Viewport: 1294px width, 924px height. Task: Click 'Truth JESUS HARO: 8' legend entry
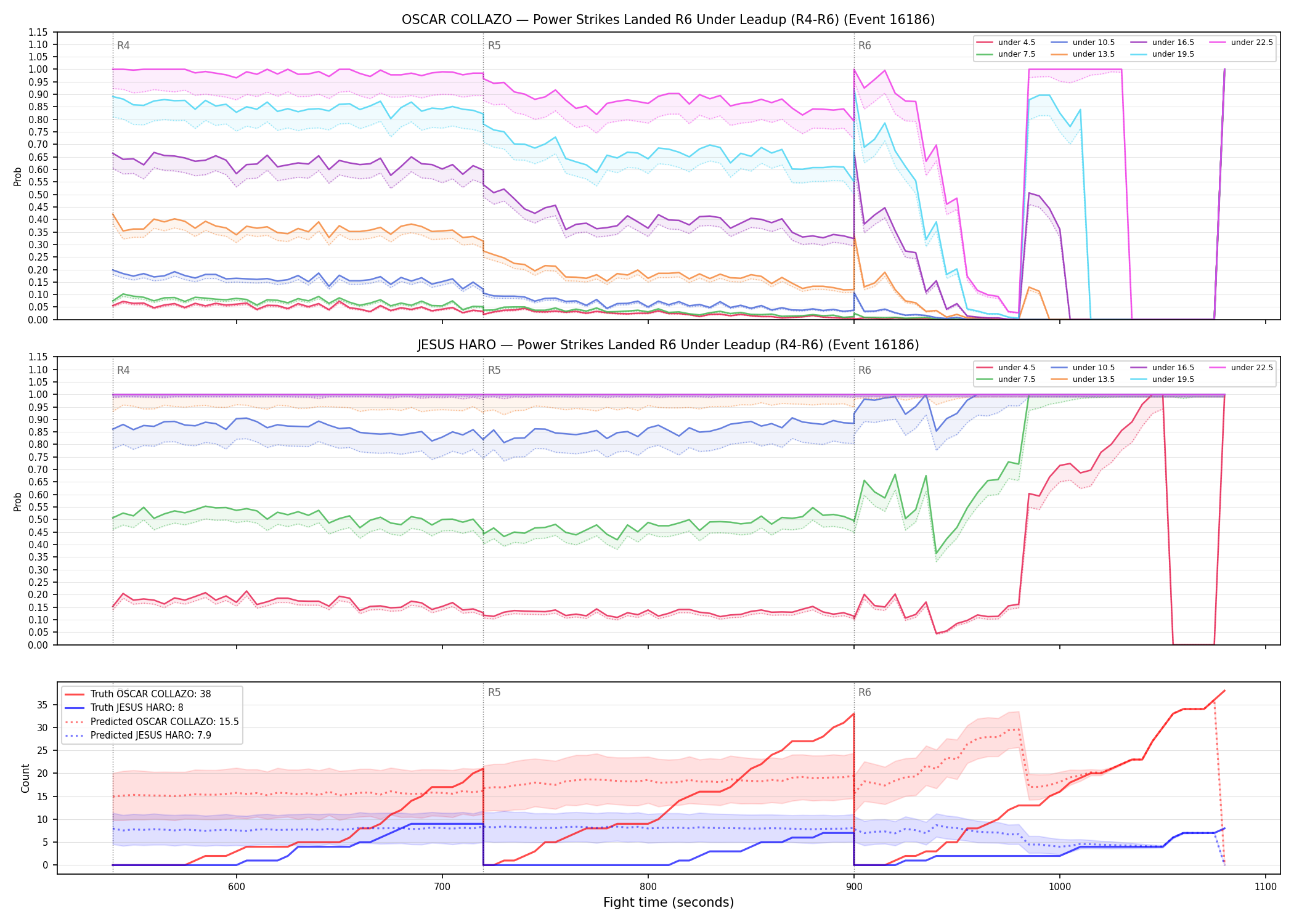click(124, 708)
